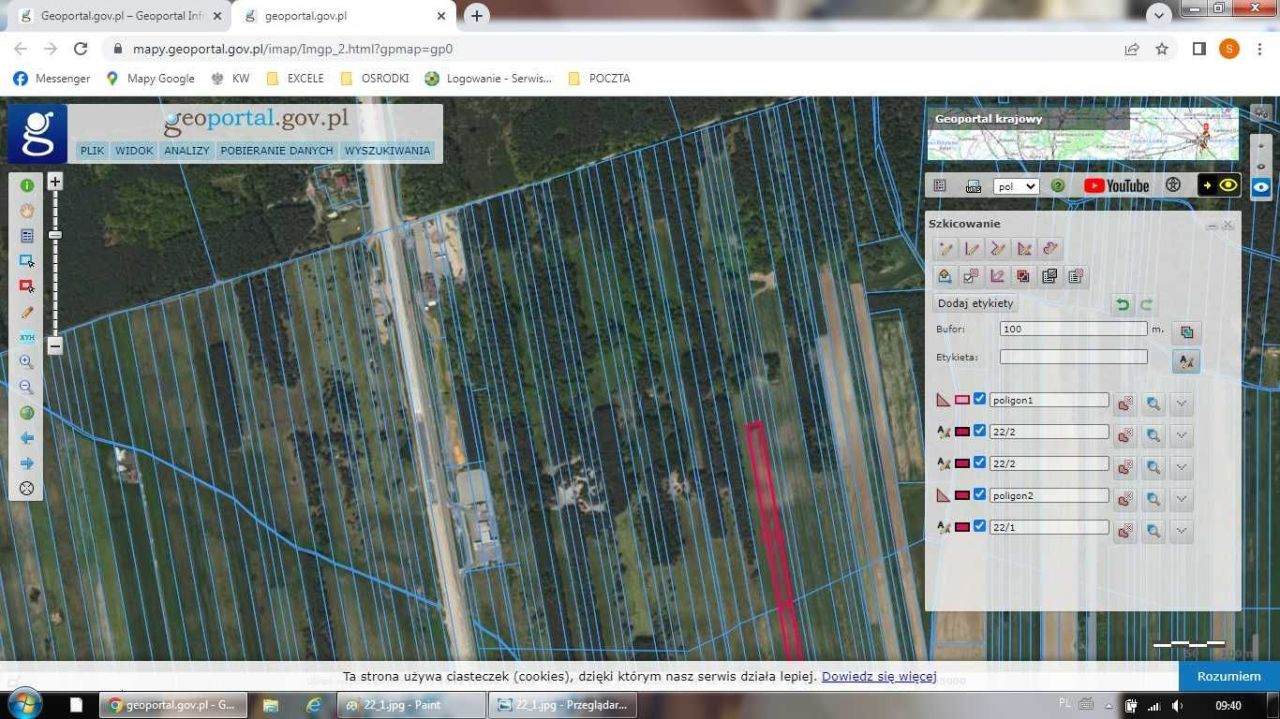
Task: Open the XYH coordinates tool
Action: (27, 337)
